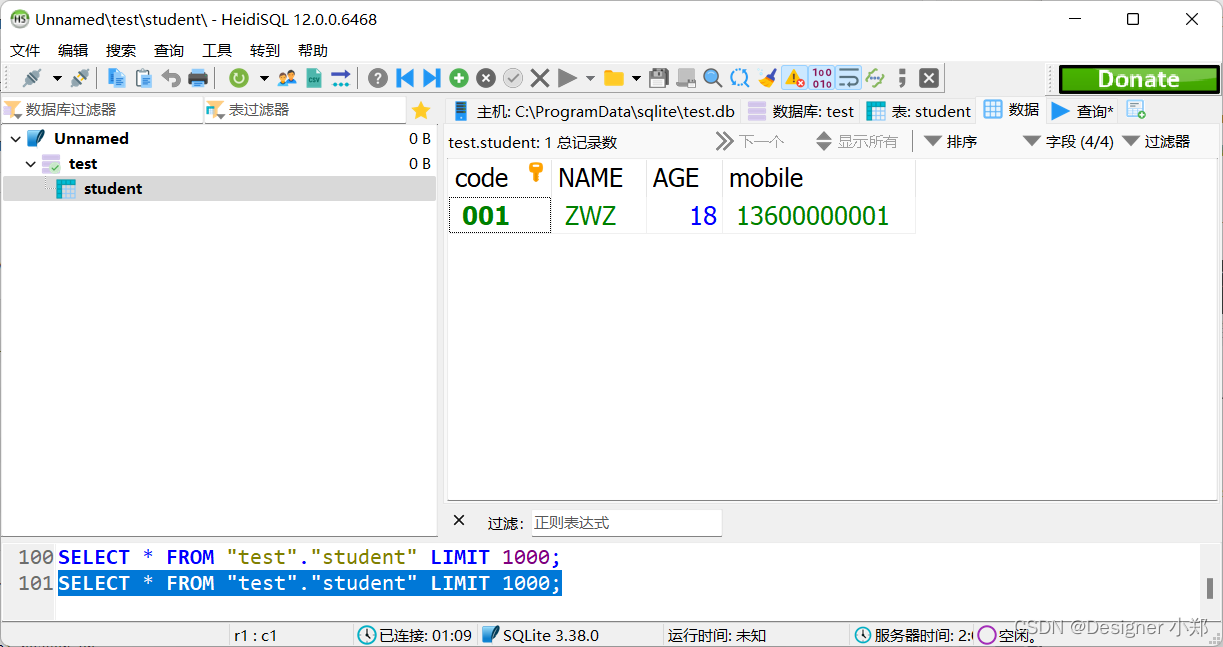Click the yellow star favorites icon
1223x647 pixels.
421,110
